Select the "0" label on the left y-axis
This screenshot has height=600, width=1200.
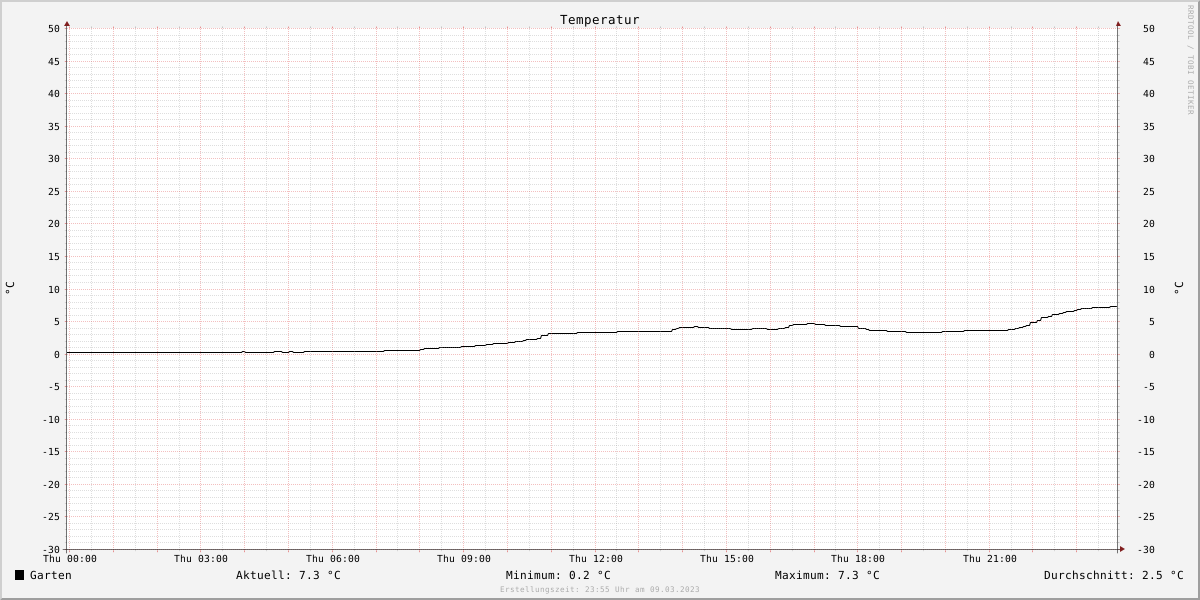click(x=57, y=355)
